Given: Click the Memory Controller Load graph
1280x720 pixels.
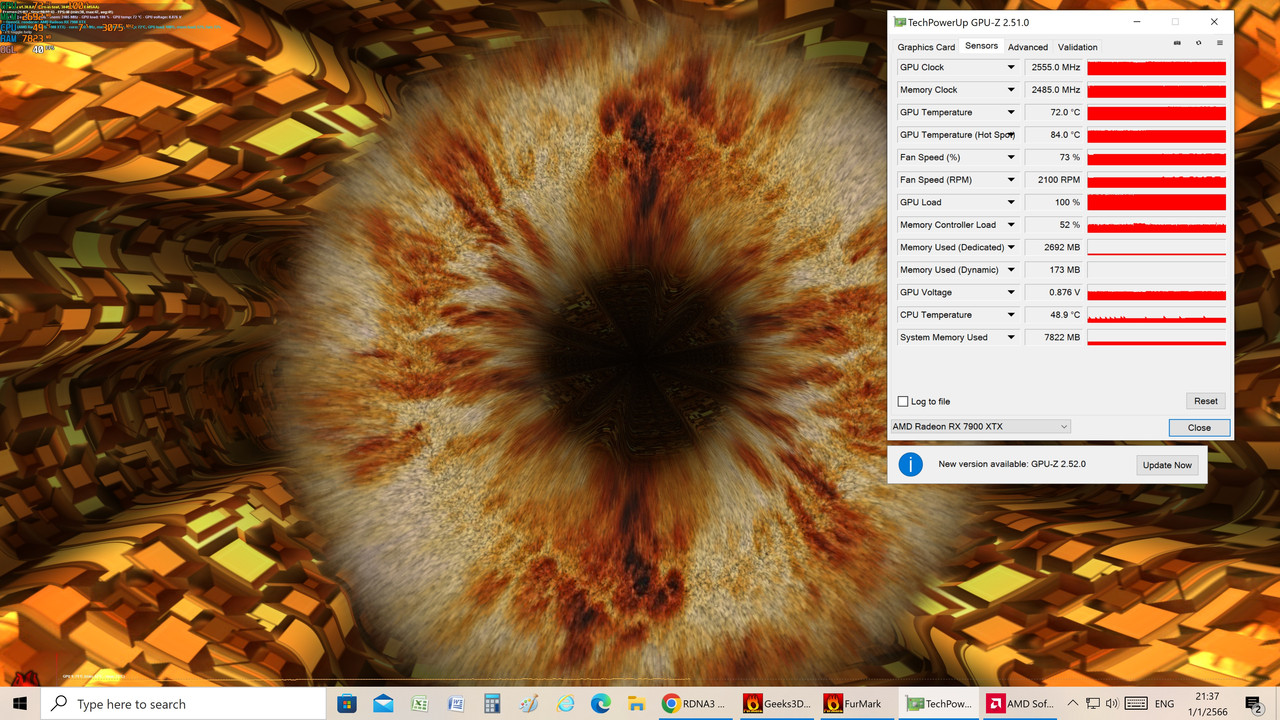Looking at the screenshot, I should 1156,225.
